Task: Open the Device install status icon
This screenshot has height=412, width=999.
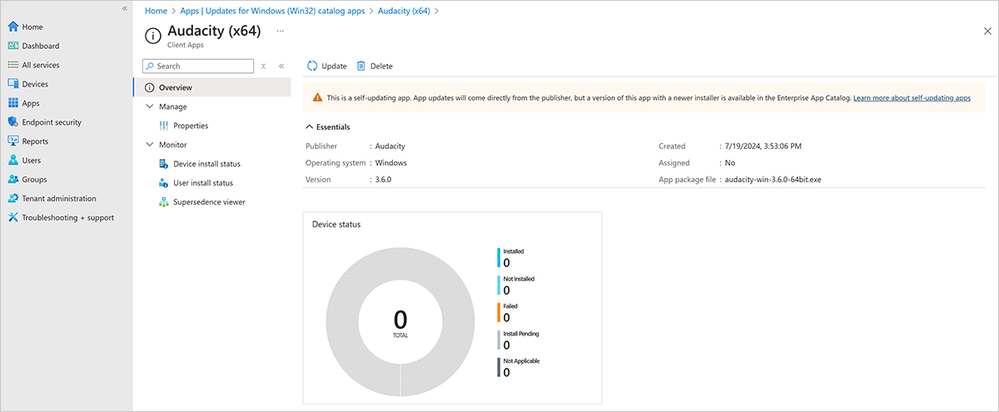Action: 163,164
